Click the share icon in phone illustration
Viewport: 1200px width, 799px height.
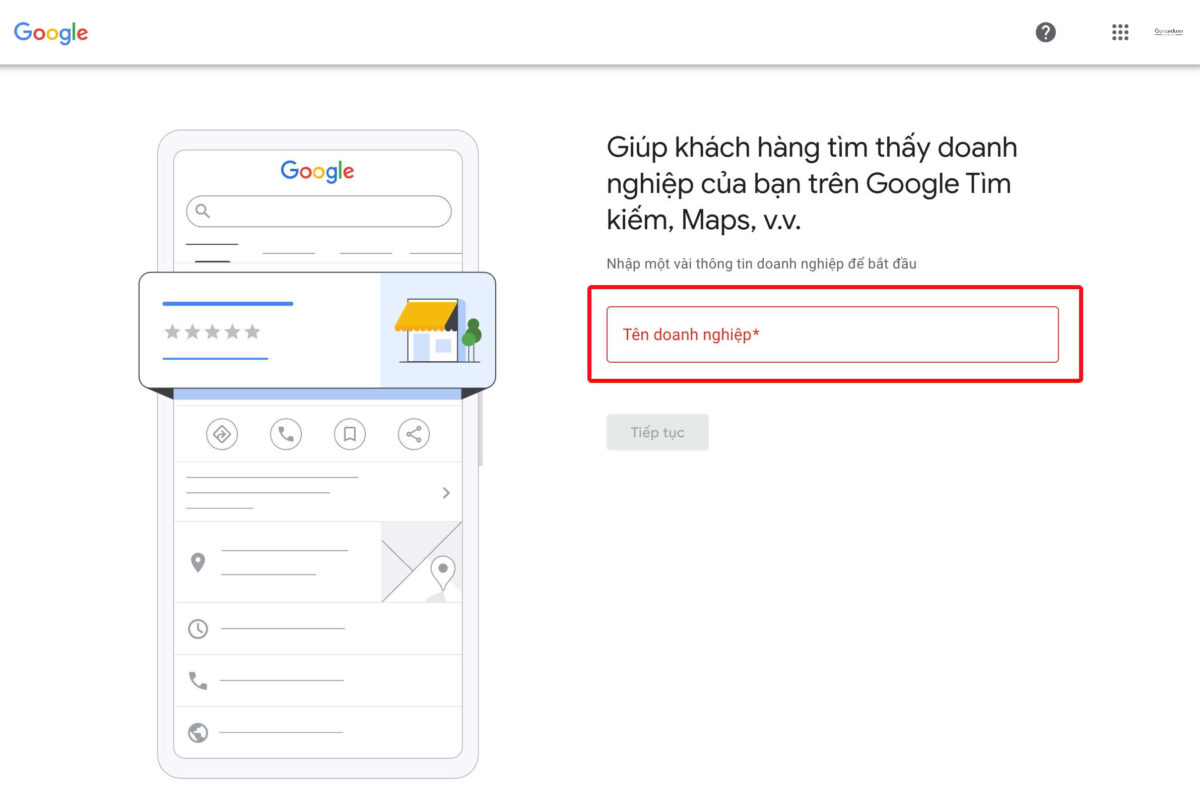[414, 434]
